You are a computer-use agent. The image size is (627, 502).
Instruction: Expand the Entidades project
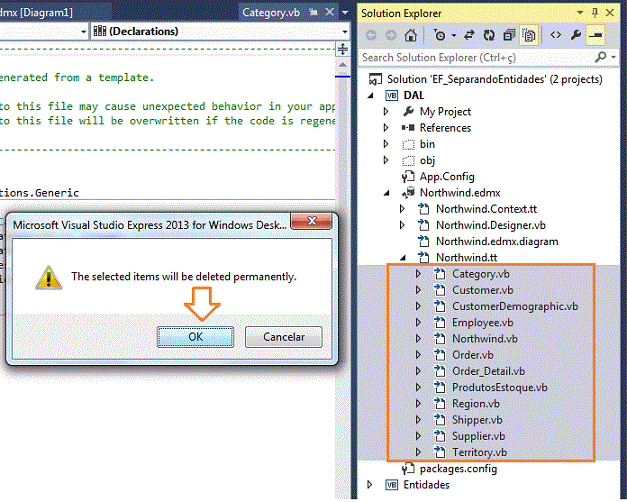(x=369, y=485)
